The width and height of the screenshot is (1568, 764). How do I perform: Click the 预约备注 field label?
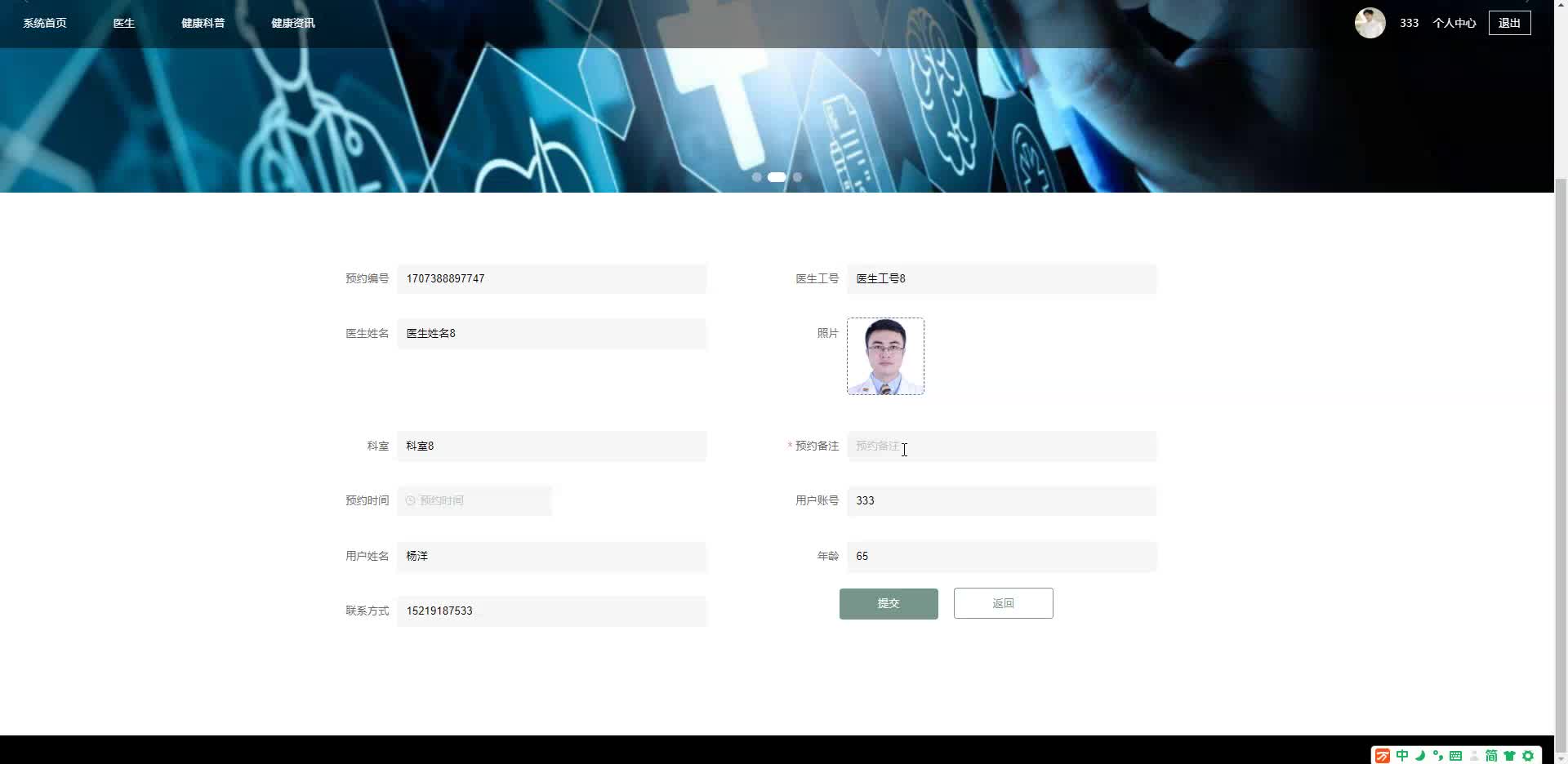click(817, 446)
